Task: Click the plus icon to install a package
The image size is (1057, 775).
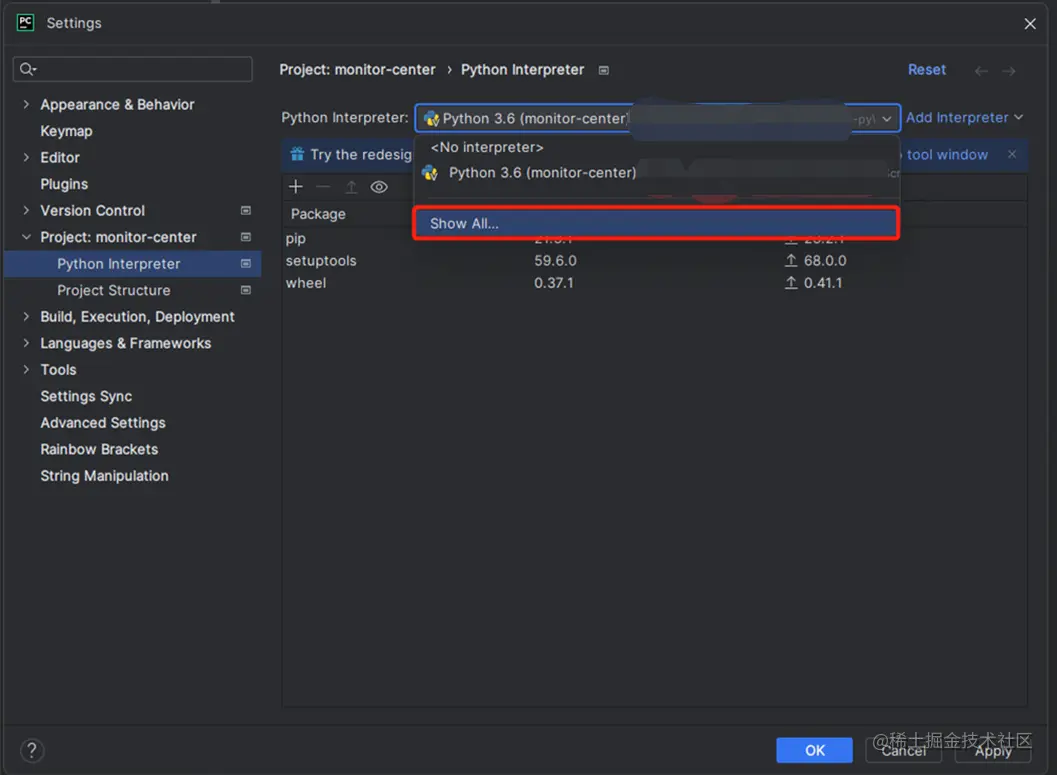Action: point(295,187)
